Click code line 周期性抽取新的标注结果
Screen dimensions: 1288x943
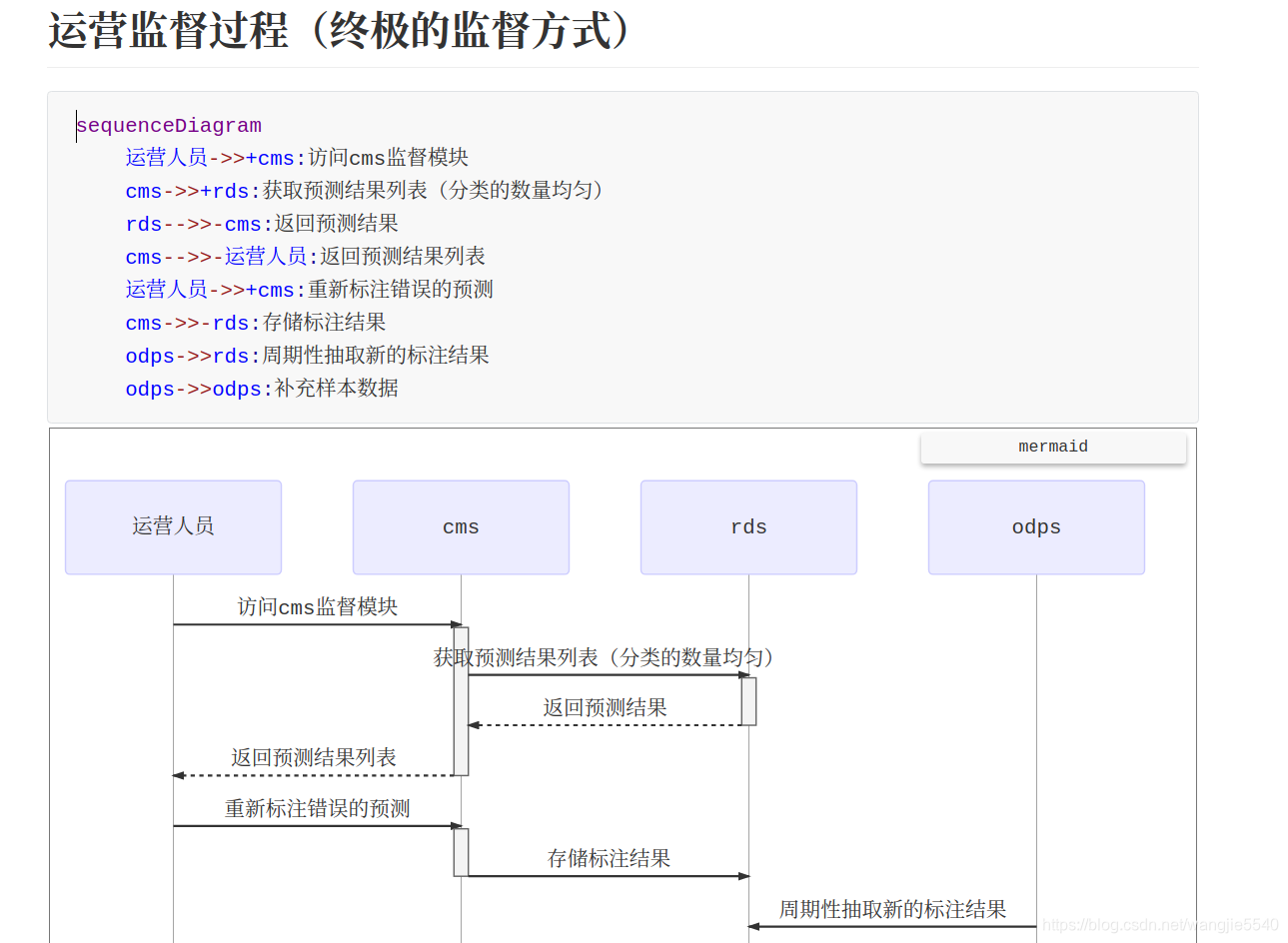coord(307,356)
